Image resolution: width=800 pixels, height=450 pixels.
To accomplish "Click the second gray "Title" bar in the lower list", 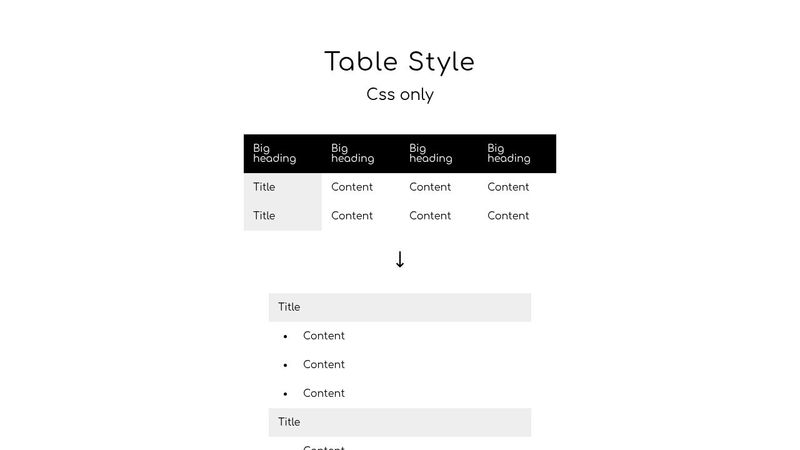I will click(400, 422).
